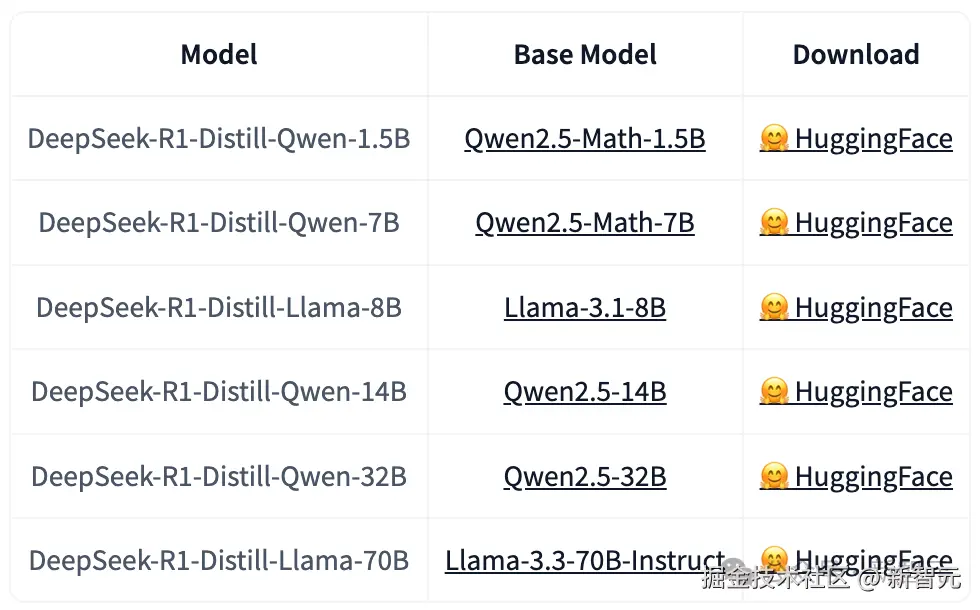Click HuggingFace text link for Qwen-32B
Screen dimensions: 980x610
(x=874, y=476)
